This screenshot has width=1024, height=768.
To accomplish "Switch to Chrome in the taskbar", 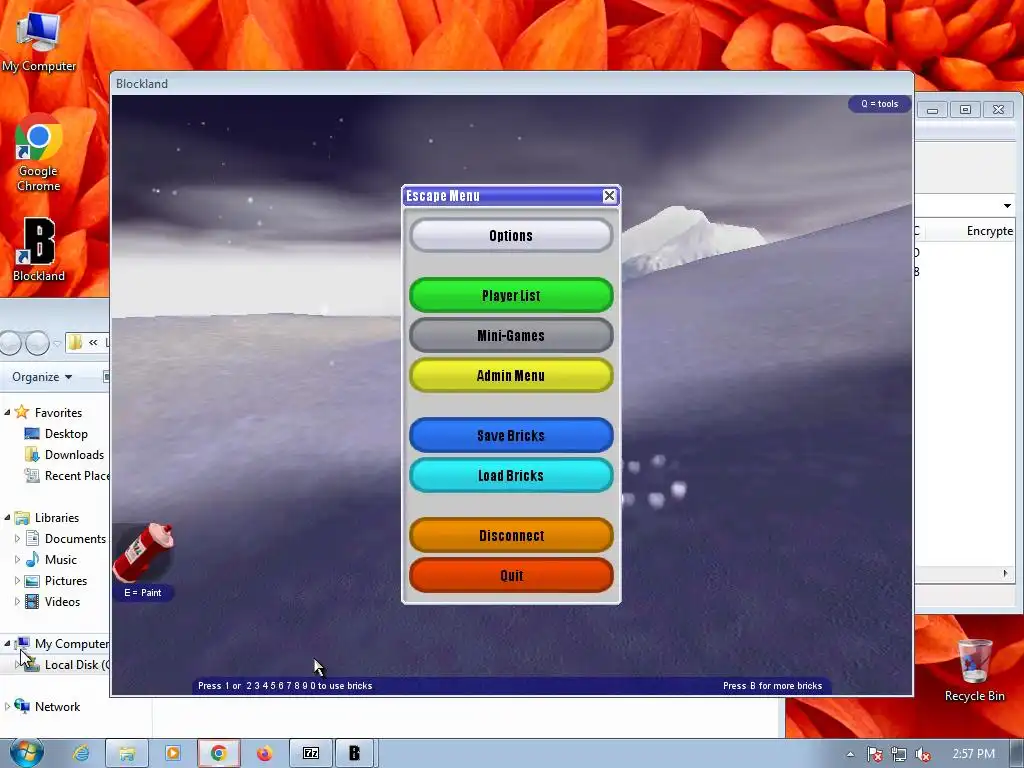I will 219,753.
